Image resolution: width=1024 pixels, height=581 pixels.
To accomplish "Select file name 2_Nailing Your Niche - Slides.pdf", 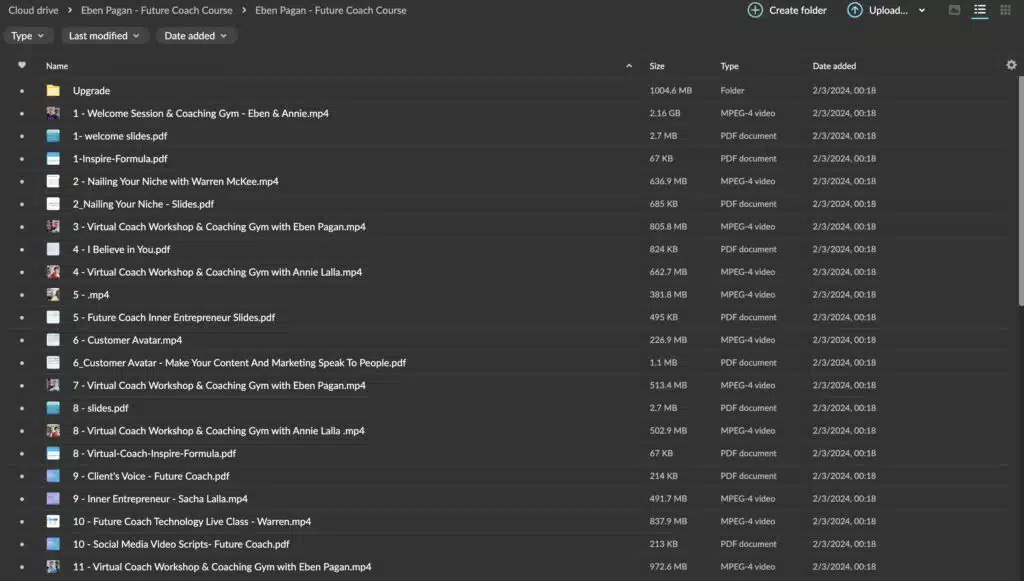I will point(143,204).
